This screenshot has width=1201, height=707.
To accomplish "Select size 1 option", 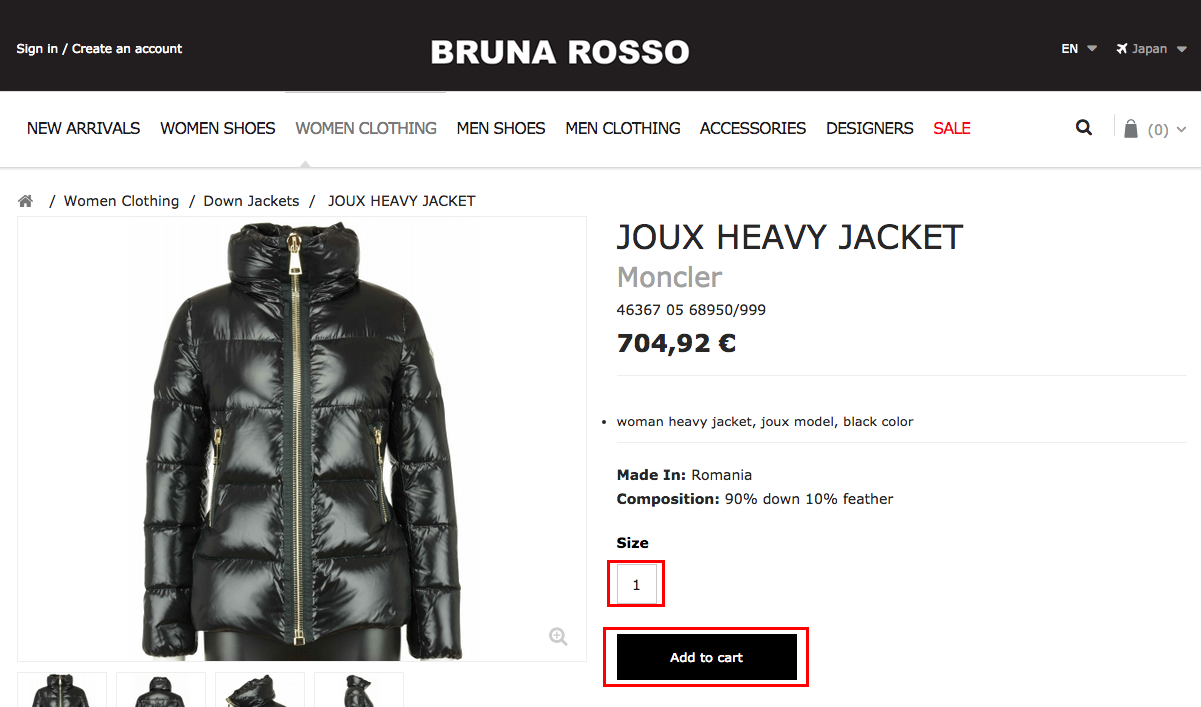I will (636, 584).
